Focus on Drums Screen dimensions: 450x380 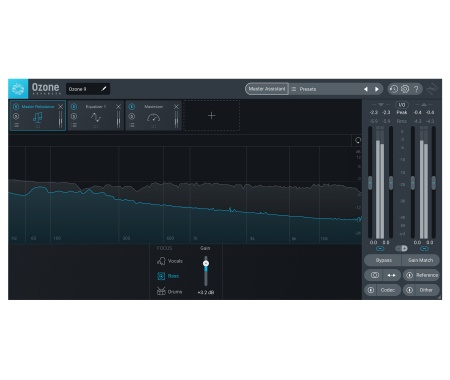170,291
